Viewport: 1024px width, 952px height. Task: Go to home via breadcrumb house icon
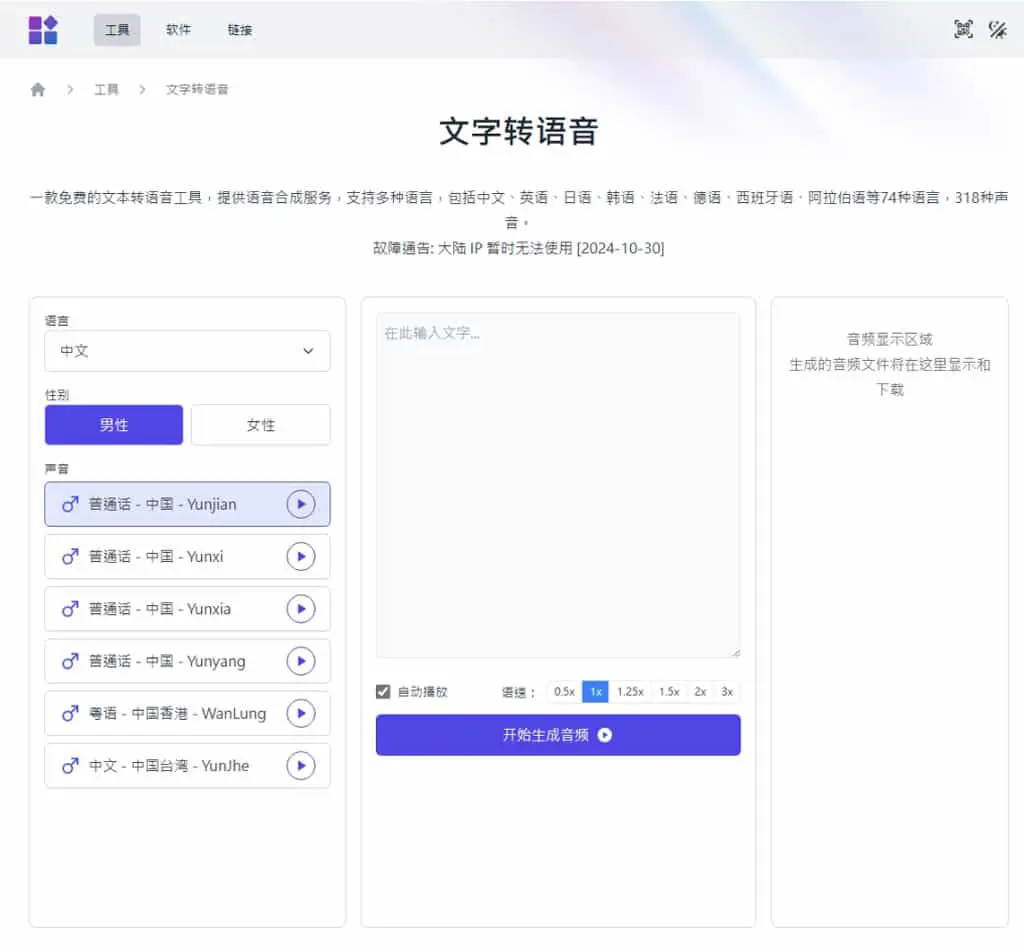point(38,89)
